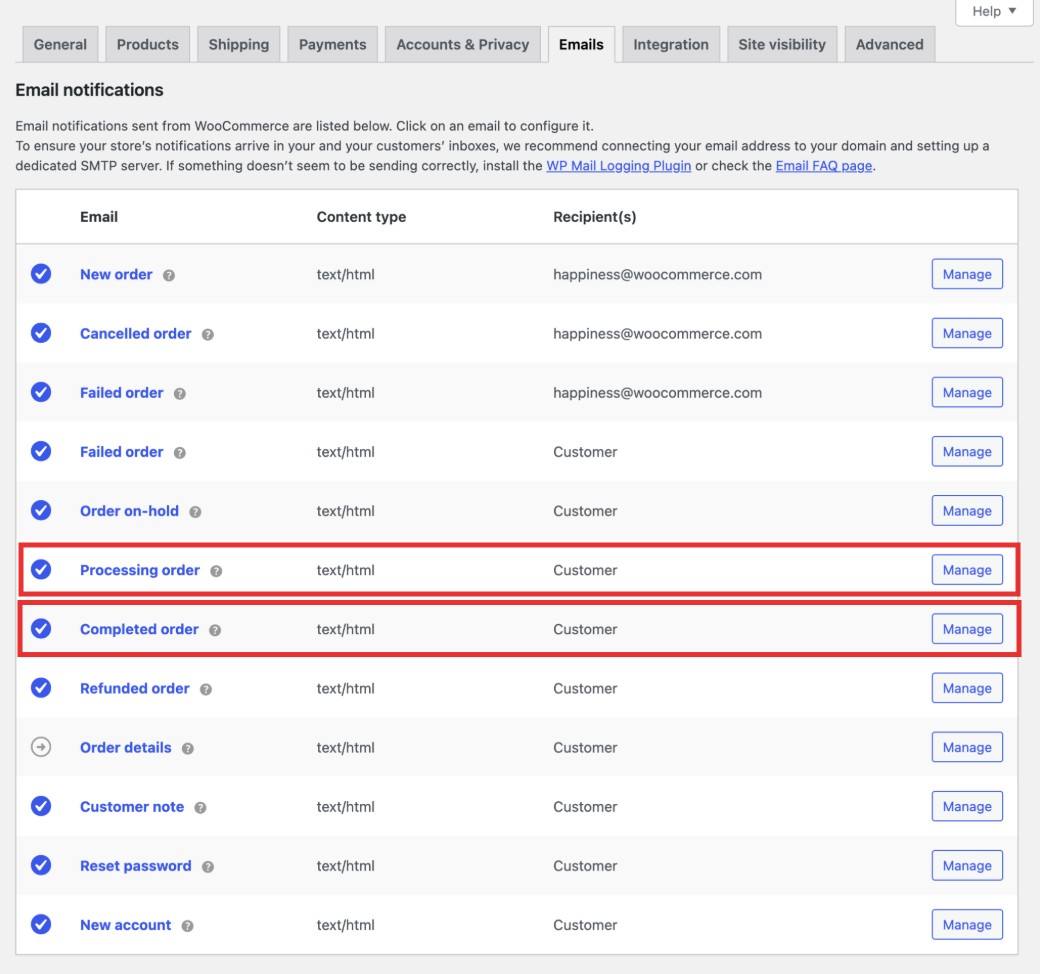Open the Processing order email link
Viewport: 1040px width, 974px height.
tap(140, 570)
